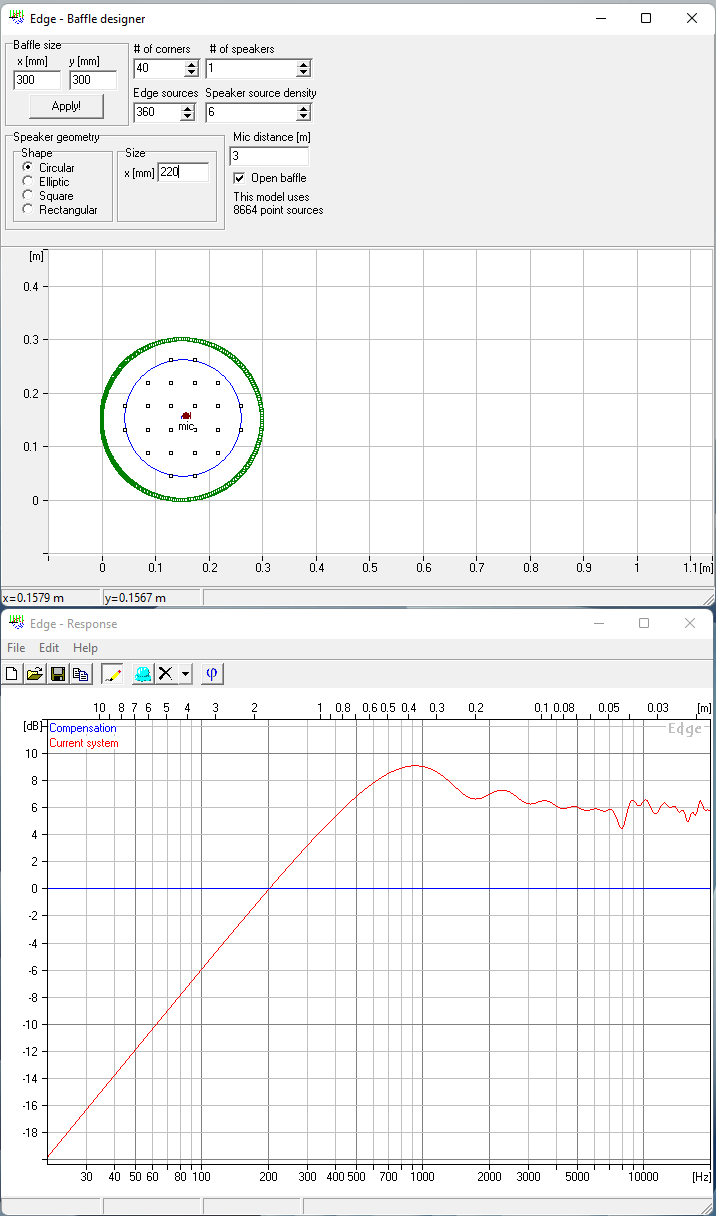716x1216 pixels.
Task: Open the Help menu
Action: pos(85,648)
